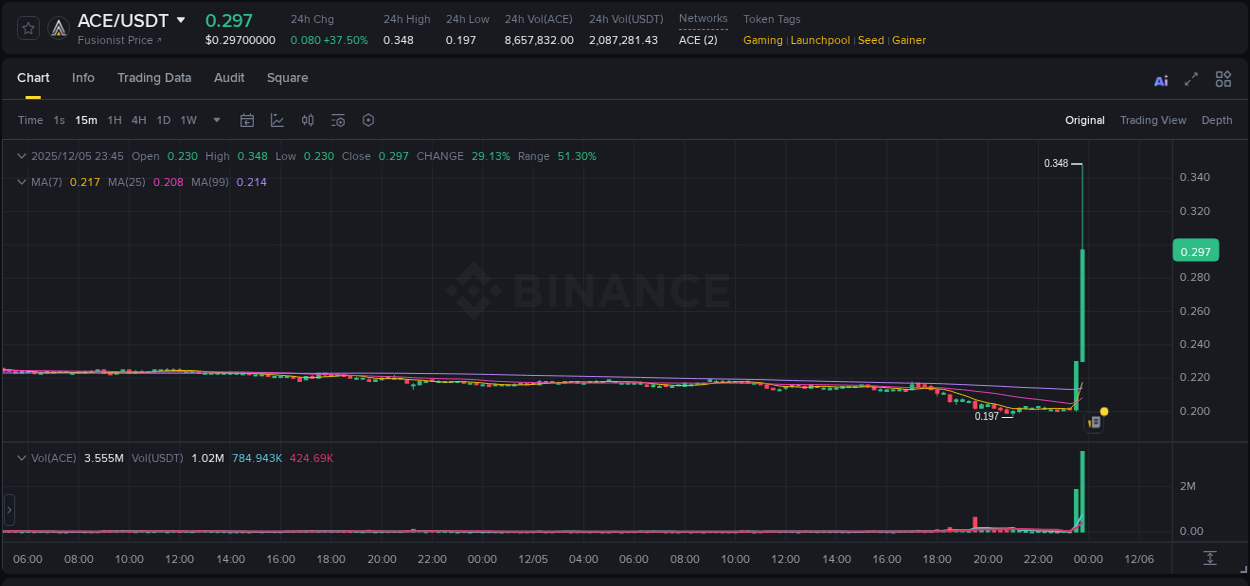Collapse the MA indicator row chevron

pyautogui.click(x=20, y=182)
